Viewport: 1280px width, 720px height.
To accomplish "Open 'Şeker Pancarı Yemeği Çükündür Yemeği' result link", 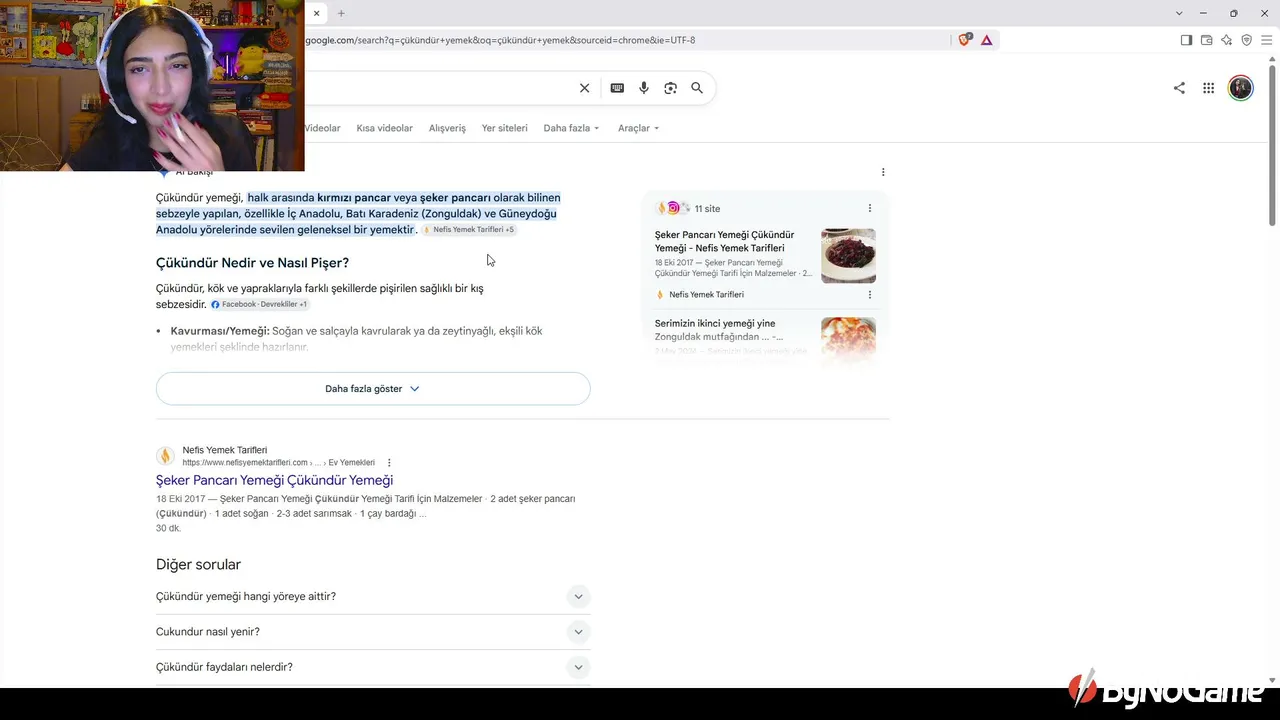I will (x=274, y=481).
